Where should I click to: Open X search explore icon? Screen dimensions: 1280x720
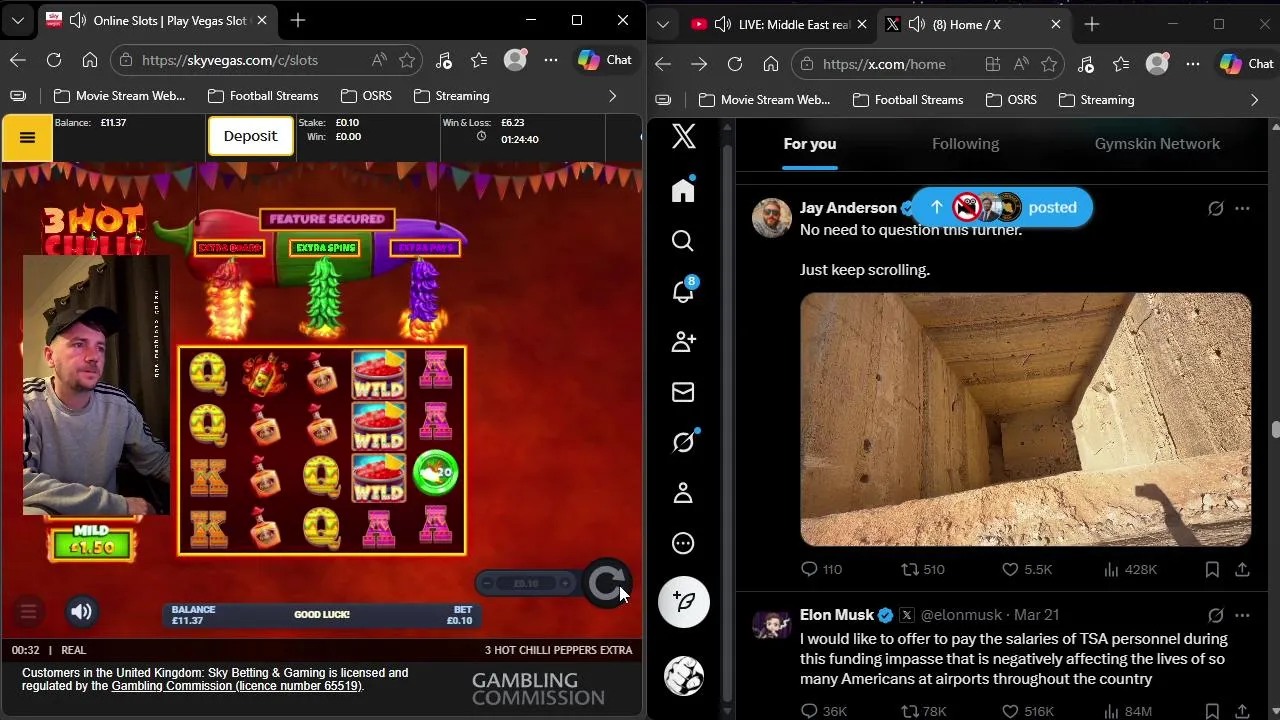[x=683, y=241]
